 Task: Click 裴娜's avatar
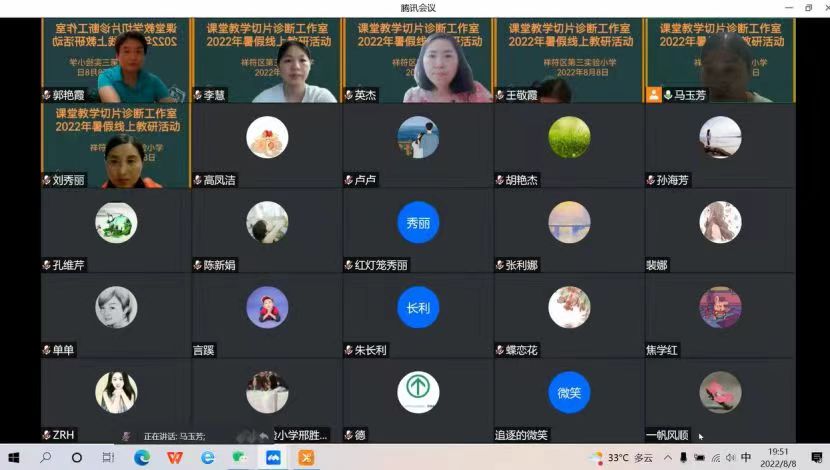[720, 222]
